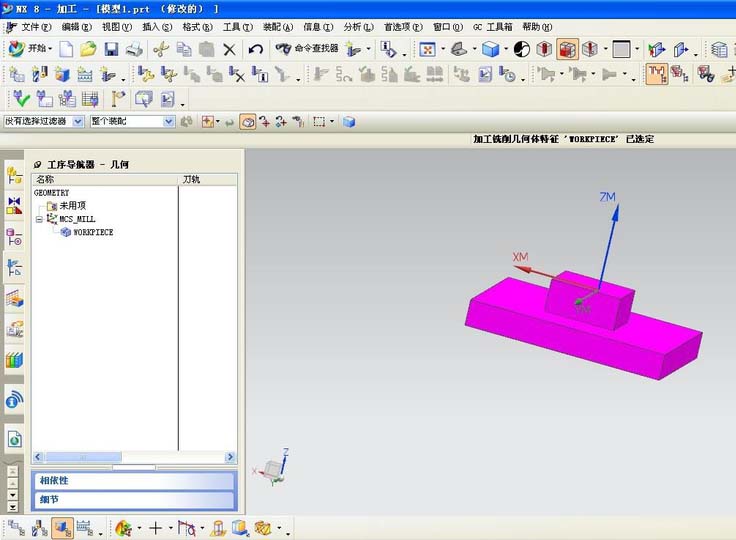Click the Undo arrow icon
Viewport: 736px width, 540px height.
pos(256,49)
